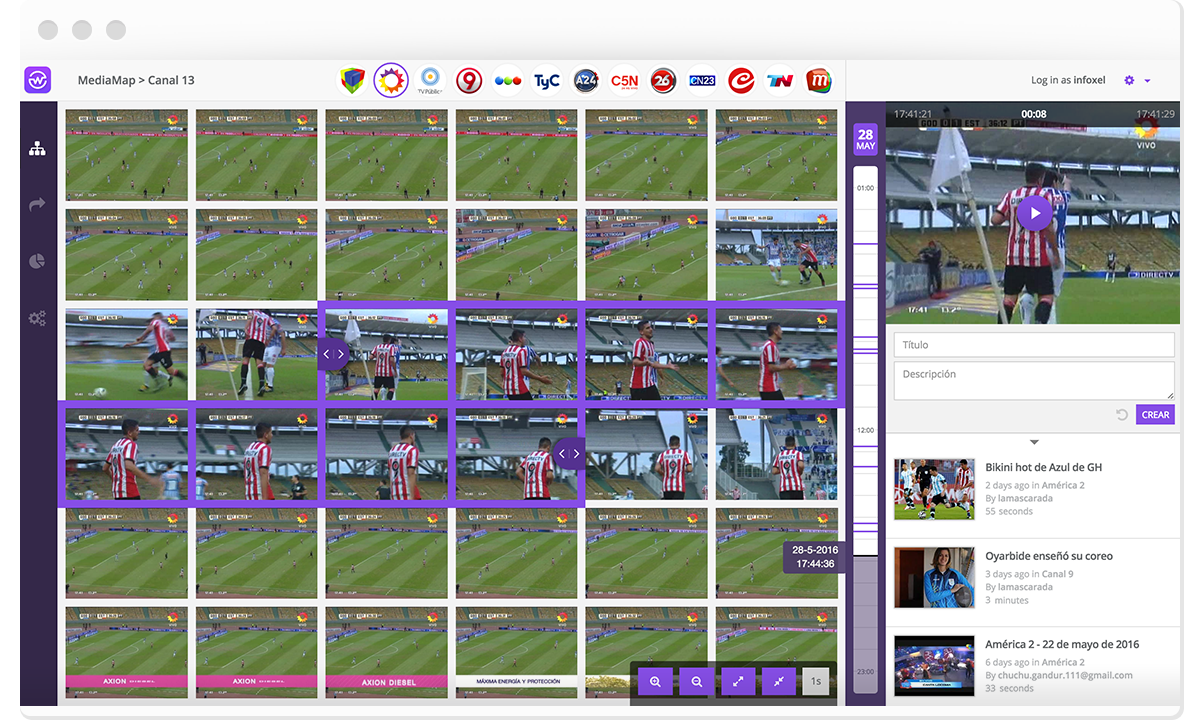Viewport: 1200px width, 720px height.
Task: Jump to 01:00 on the timeline
Action: [866, 188]
